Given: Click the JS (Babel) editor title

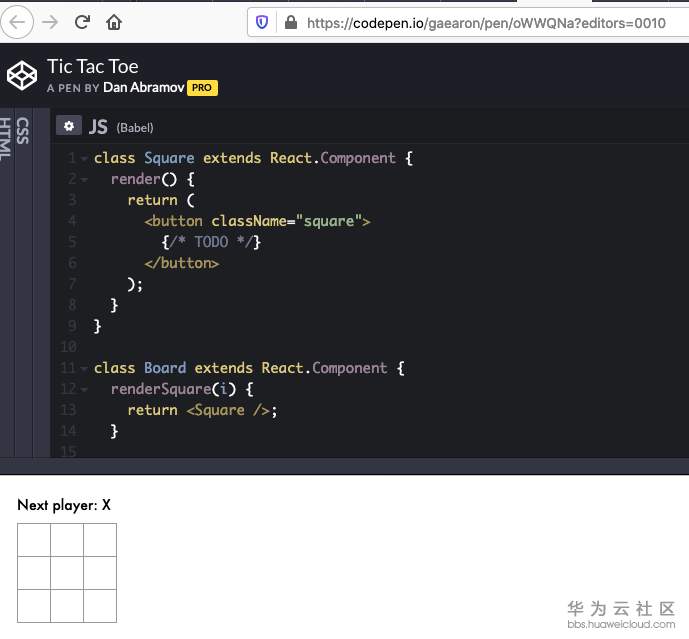Looking at the screenshot, I should click(x=121, y=127).
